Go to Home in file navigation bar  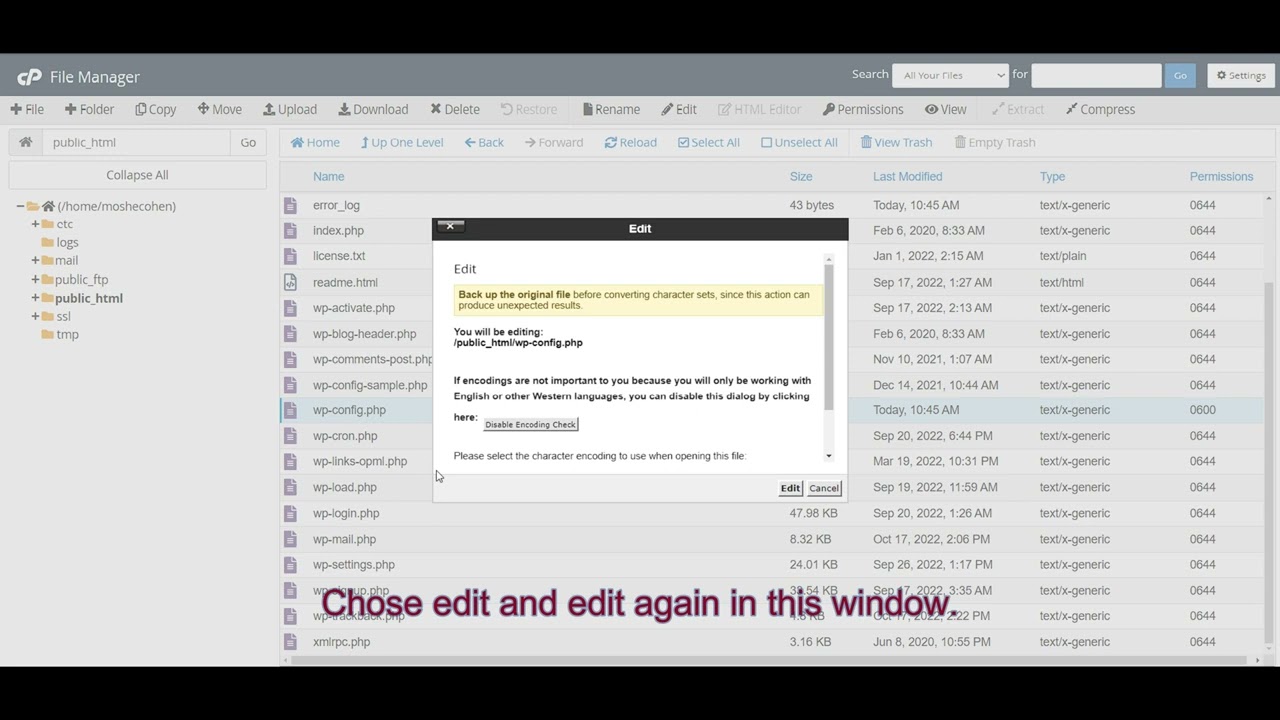(315, 142)
